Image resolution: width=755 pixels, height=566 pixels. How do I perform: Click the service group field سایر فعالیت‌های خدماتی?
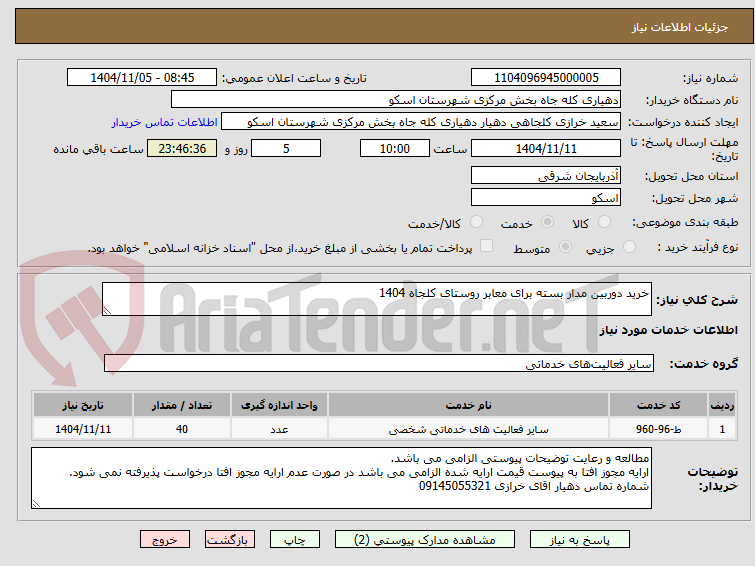point(379,363)
